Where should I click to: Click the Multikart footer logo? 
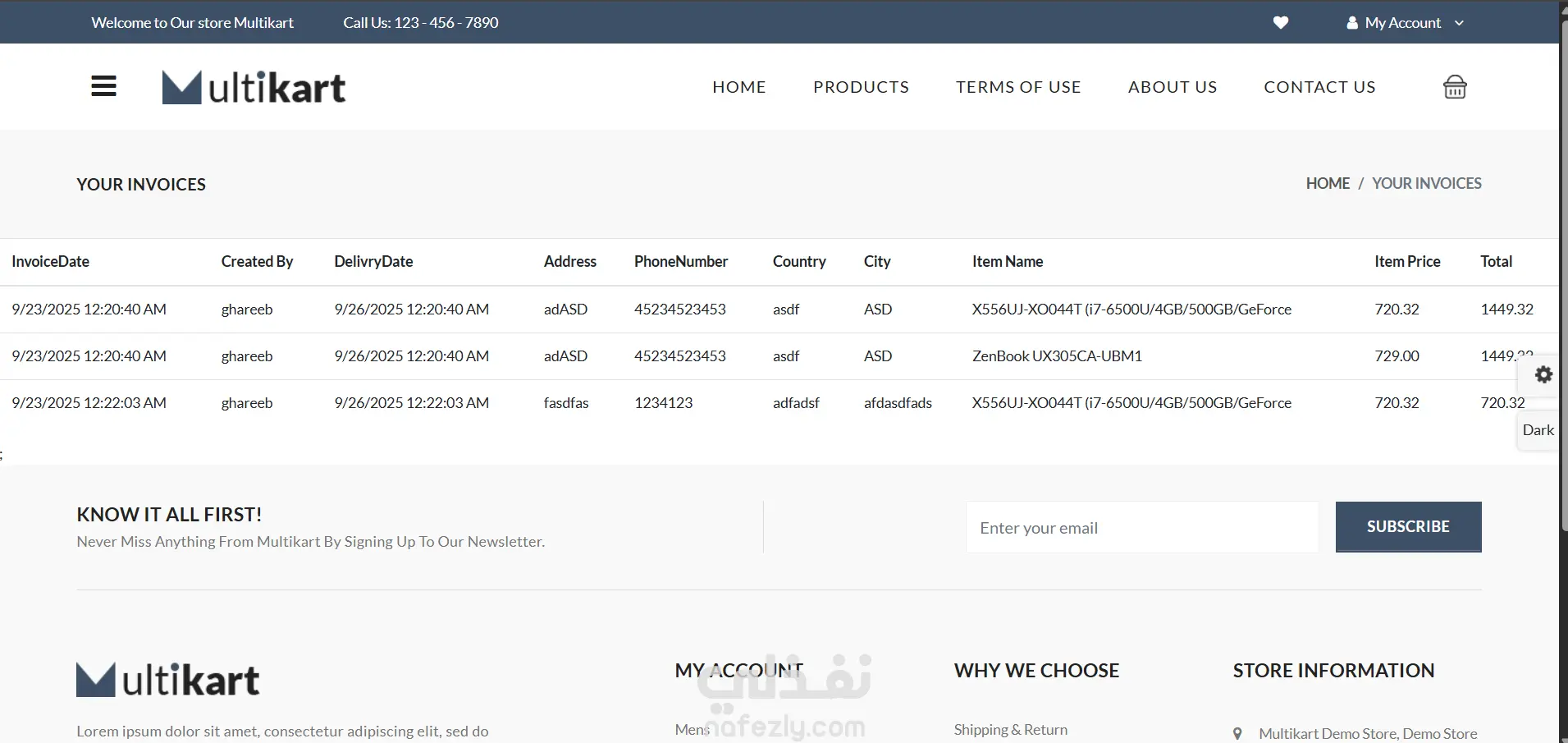click(168, 680)
